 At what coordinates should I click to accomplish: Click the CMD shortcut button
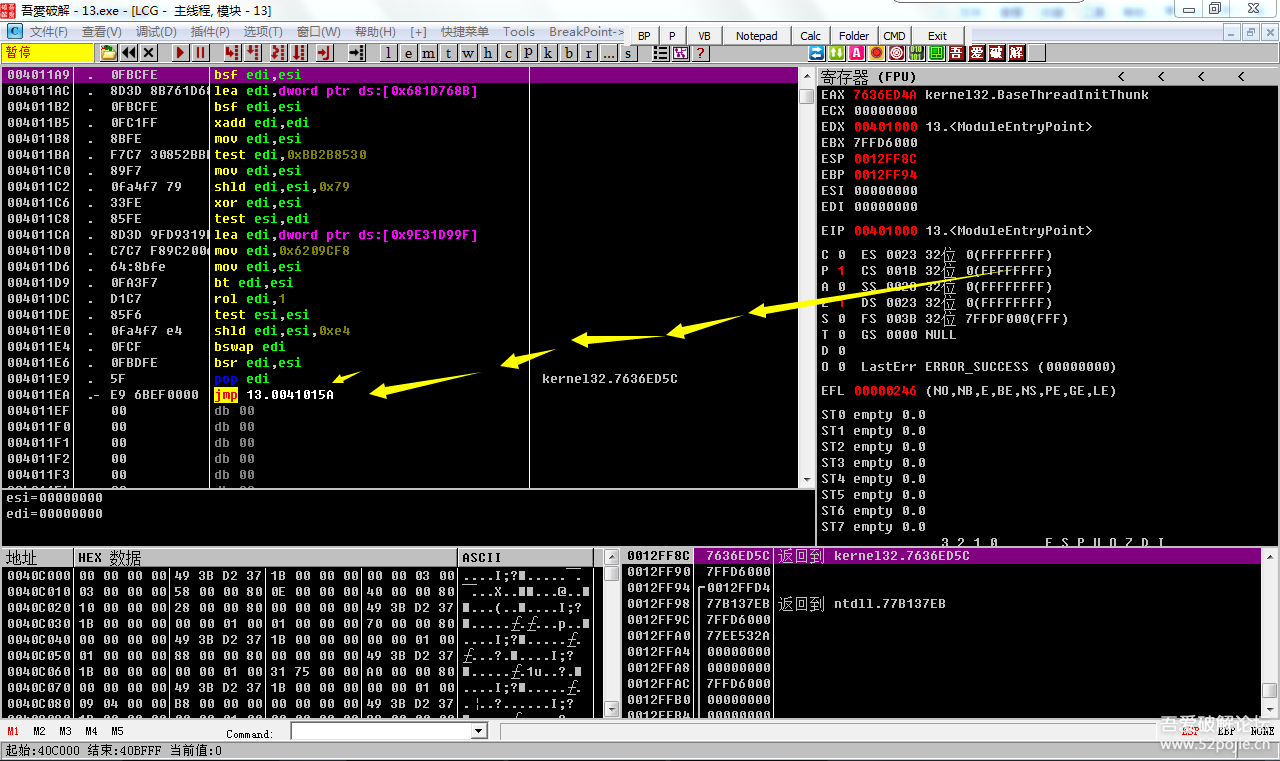894,36
